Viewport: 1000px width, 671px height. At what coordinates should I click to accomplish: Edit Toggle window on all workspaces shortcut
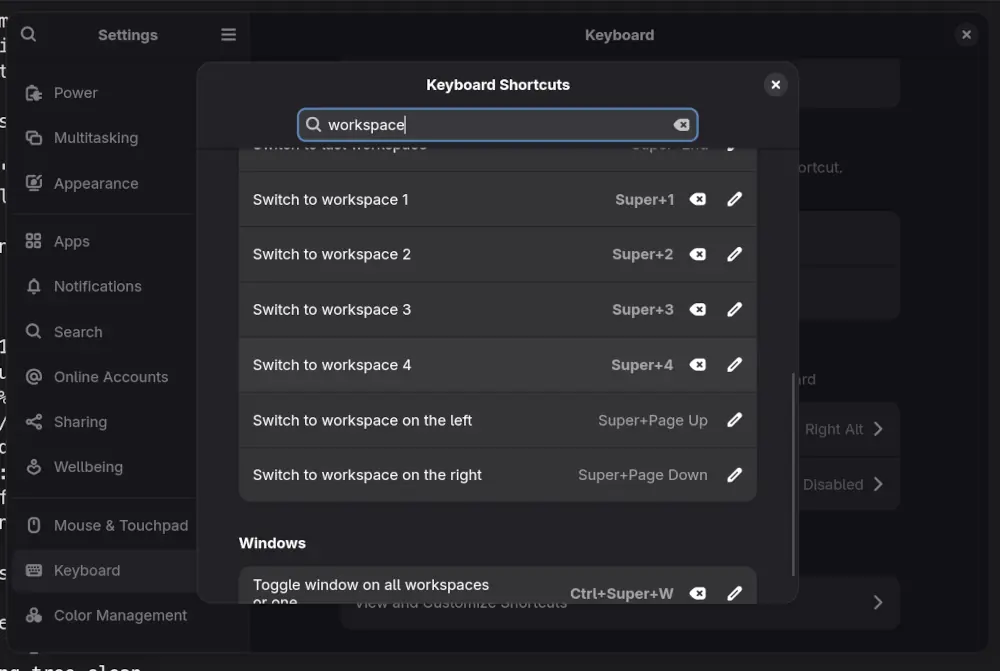735,594
